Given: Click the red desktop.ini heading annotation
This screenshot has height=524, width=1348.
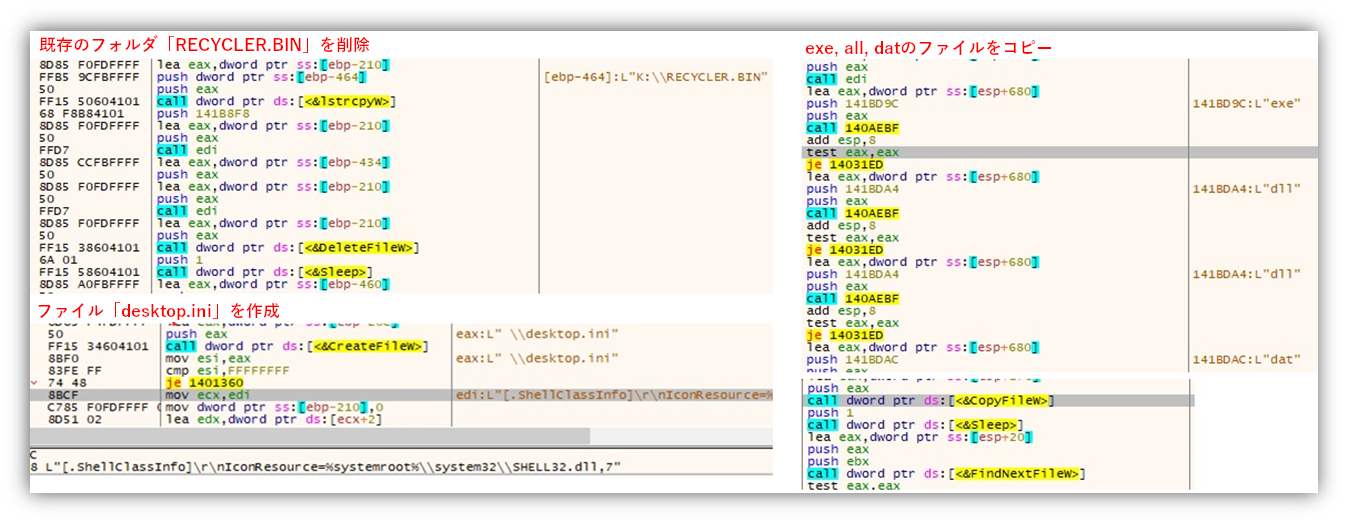Looking at the screenshot, I should (158, 310).
